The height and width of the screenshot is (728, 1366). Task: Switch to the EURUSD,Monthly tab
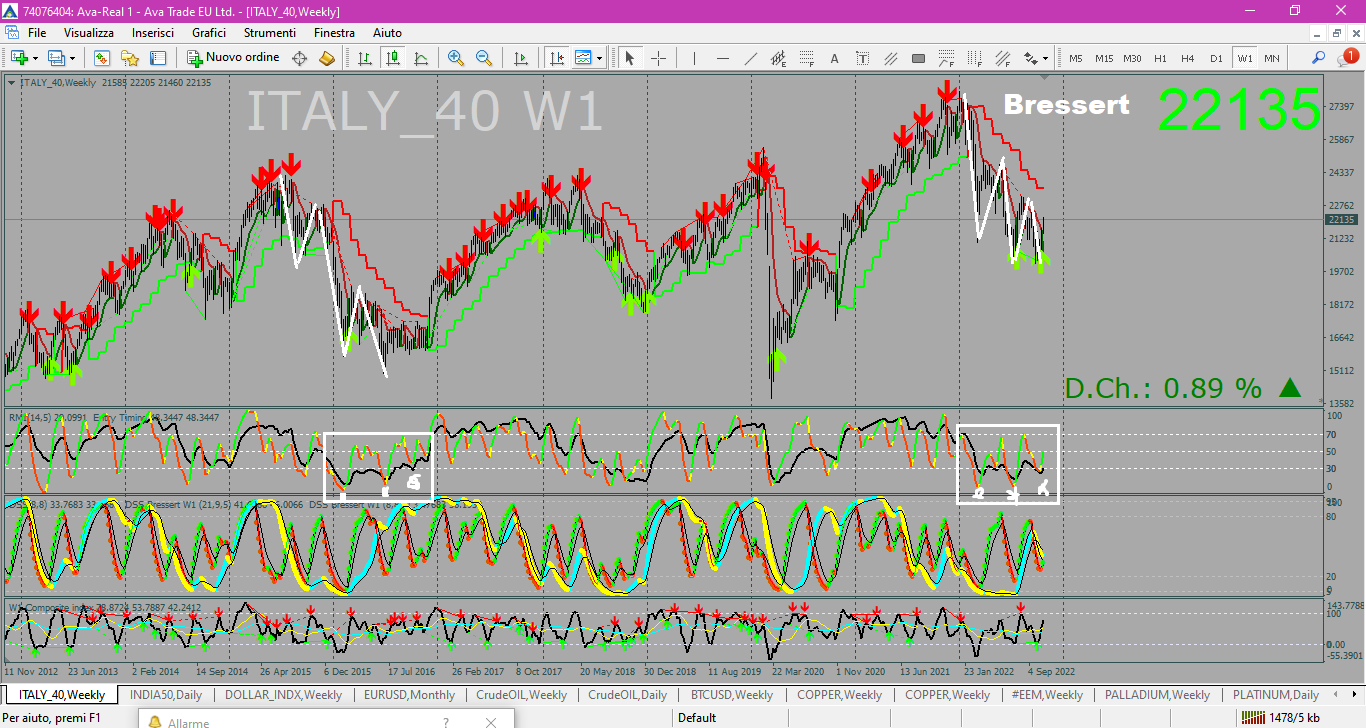[x=409, y=694]
